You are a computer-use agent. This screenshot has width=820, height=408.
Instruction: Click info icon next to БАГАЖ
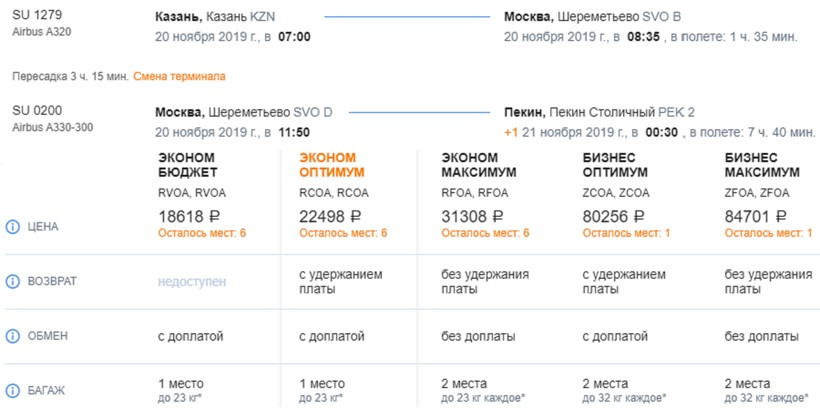pos(13,389)
